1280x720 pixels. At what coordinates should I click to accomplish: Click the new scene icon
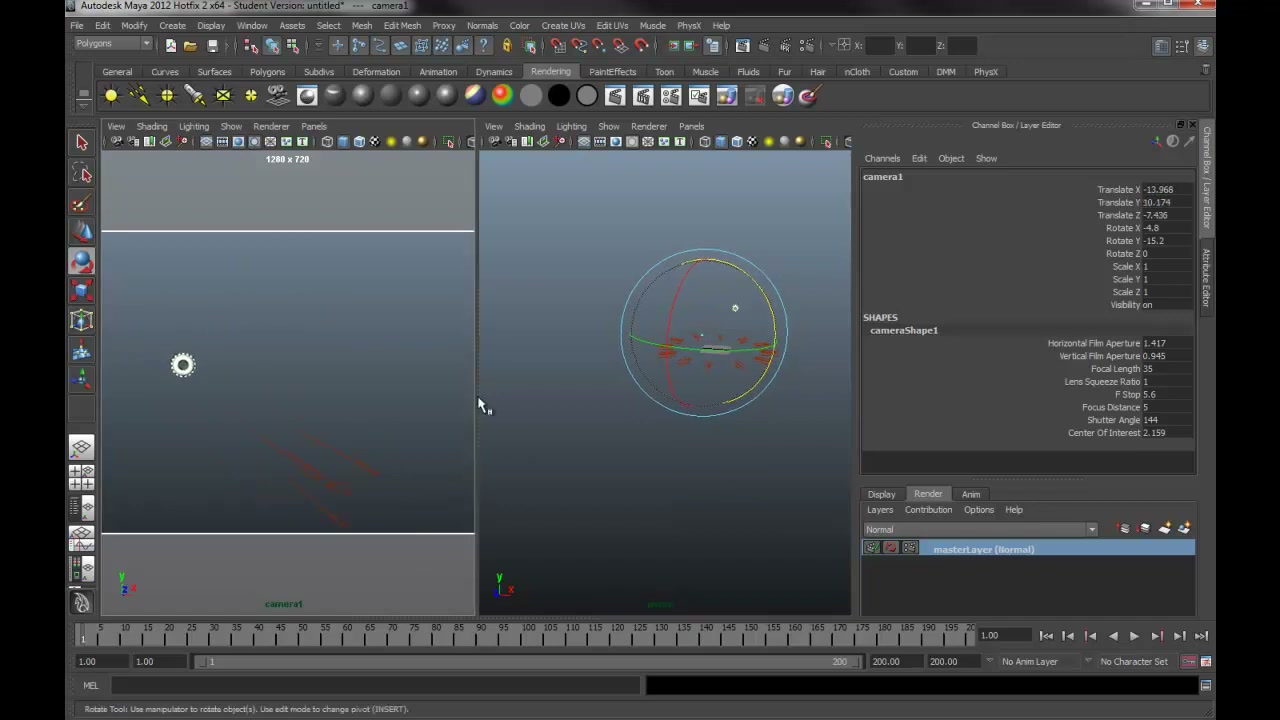(x=171, y=46)
